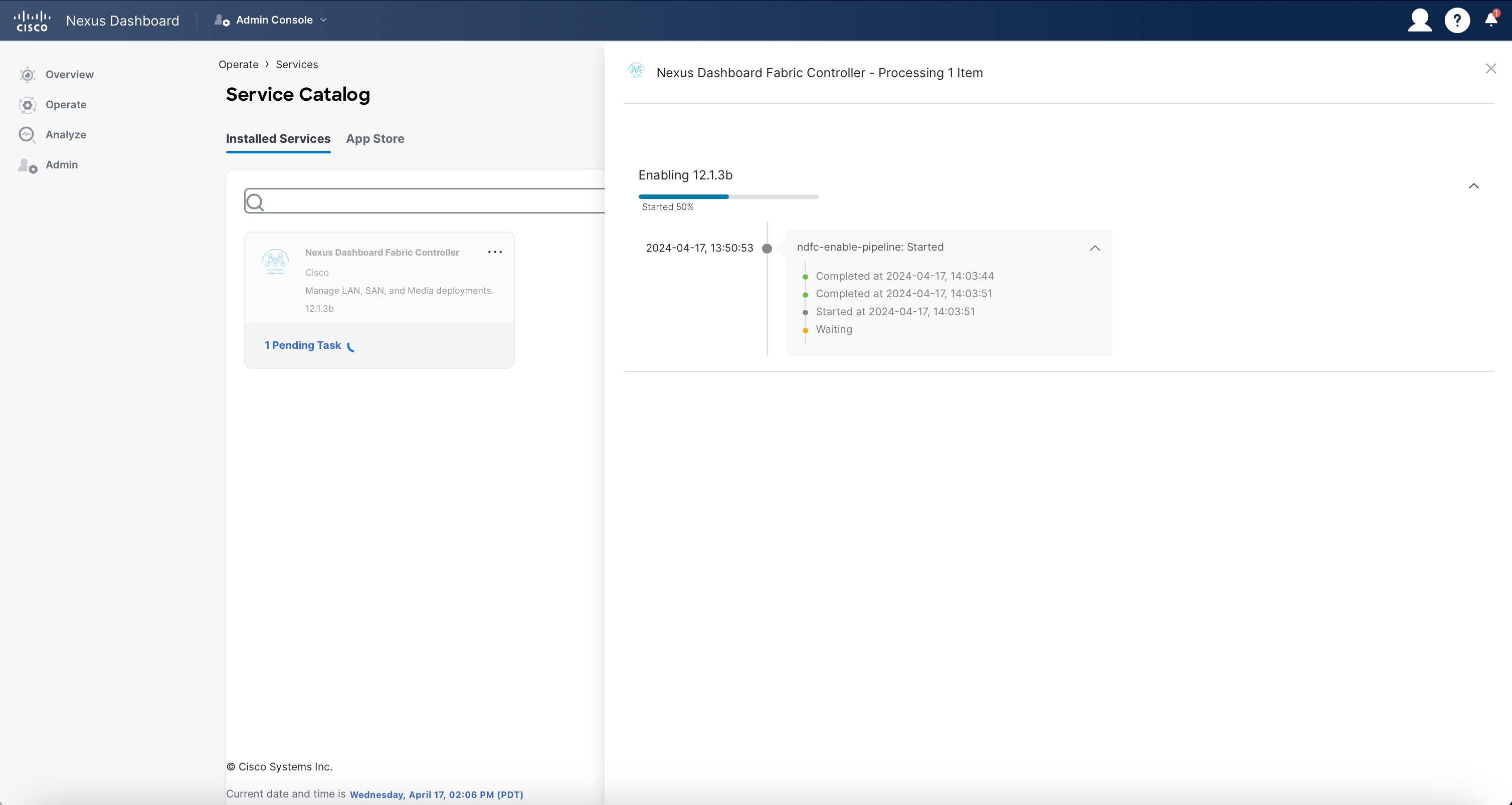
Task: Click the 13:50:53 timeline marker dot
Action: click(767, 249)
